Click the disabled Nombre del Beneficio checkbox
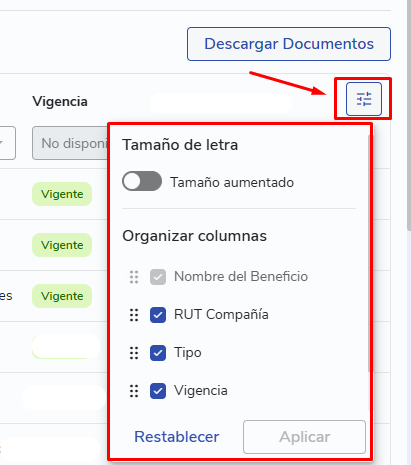The width and height of the screenshot is (411, 465). (x=158, y=277)
